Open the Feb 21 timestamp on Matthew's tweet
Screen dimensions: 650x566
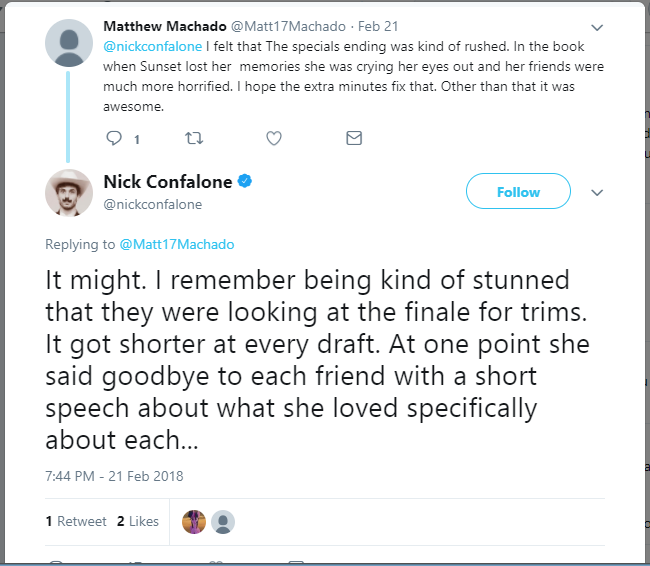click(377, 27)
